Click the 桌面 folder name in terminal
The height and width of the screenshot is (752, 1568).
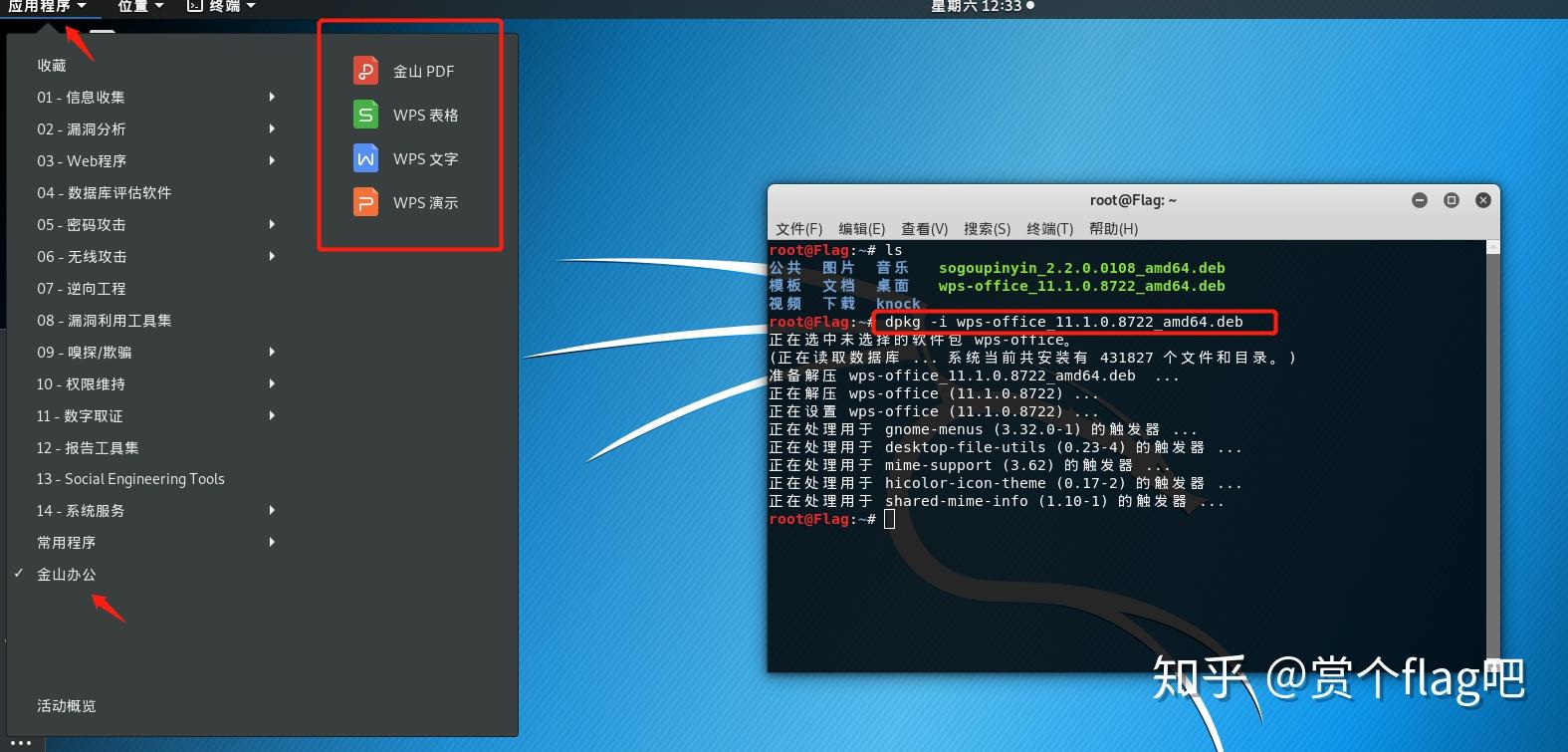click(893, 286)
